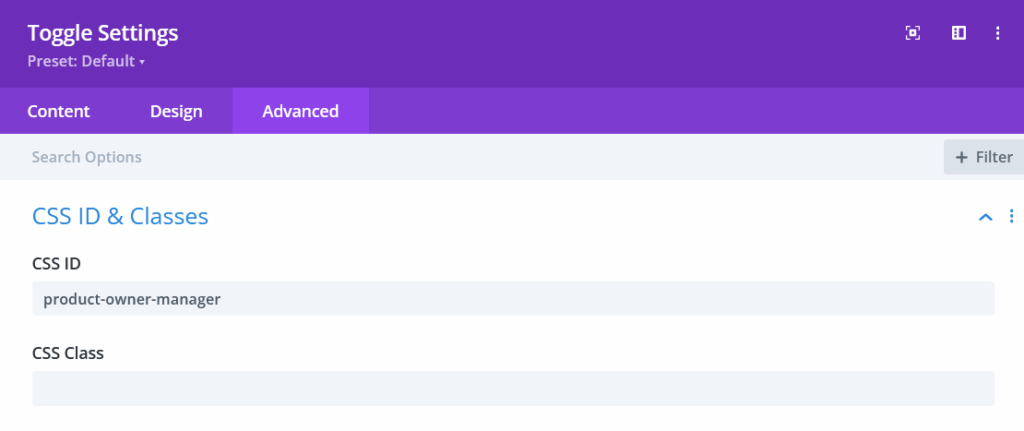Click the CSS ID field label

click(56, 264)
